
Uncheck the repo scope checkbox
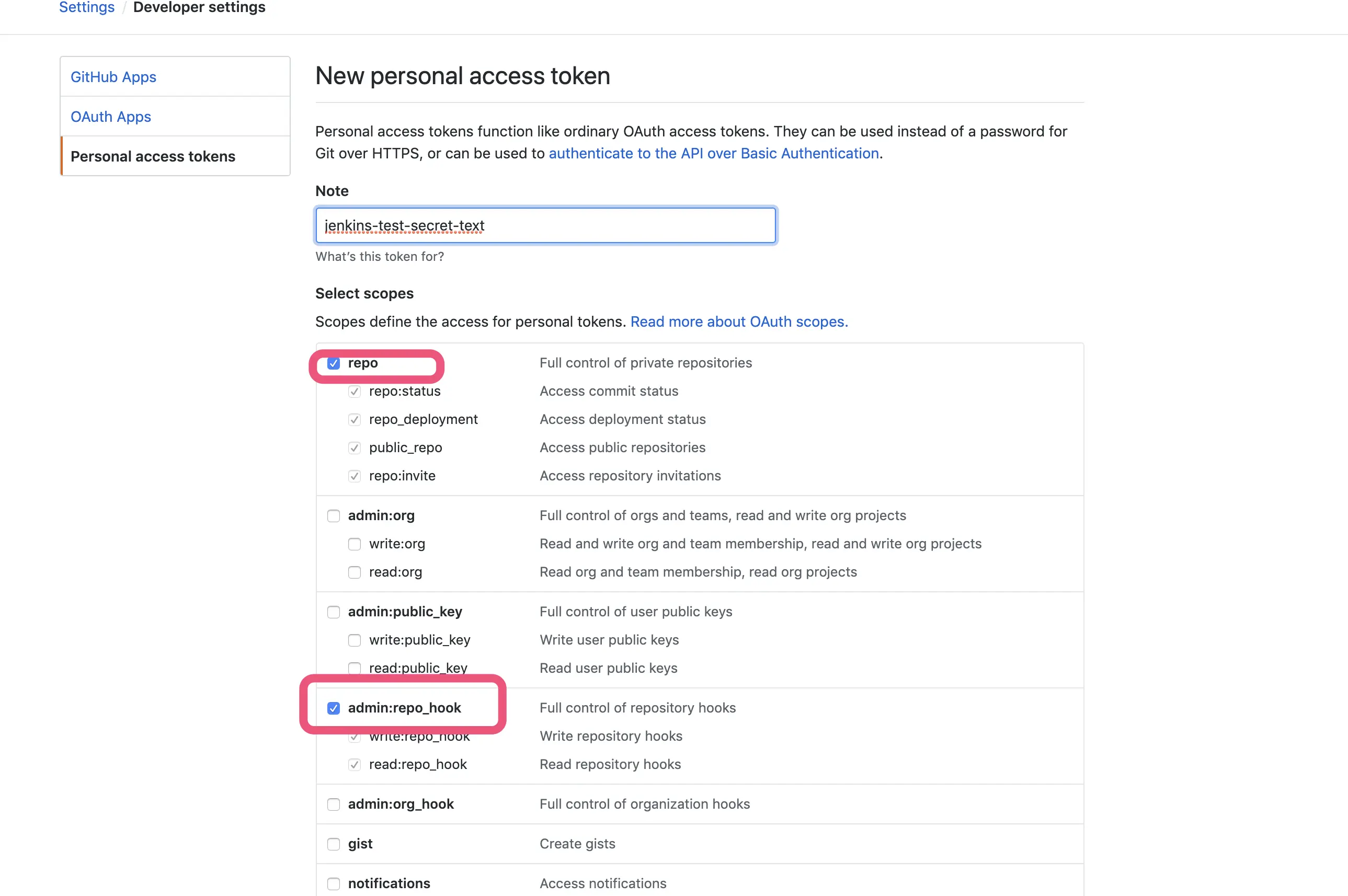coord(333,363)
